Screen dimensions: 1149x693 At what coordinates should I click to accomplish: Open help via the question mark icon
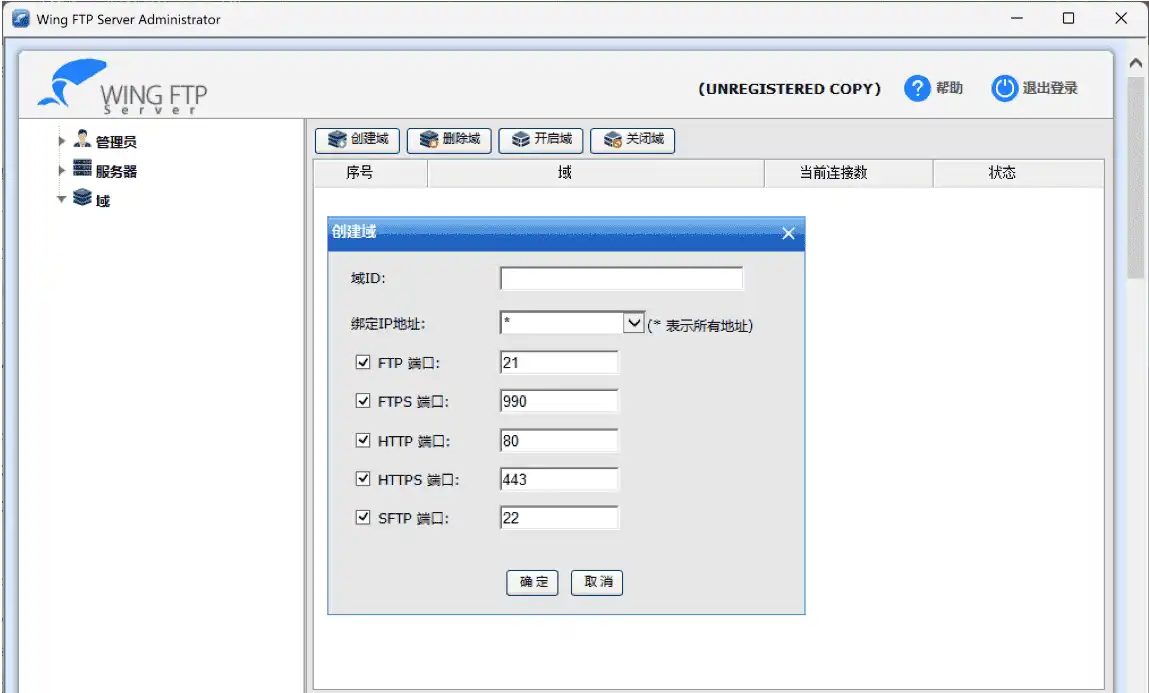coord(917,89)
